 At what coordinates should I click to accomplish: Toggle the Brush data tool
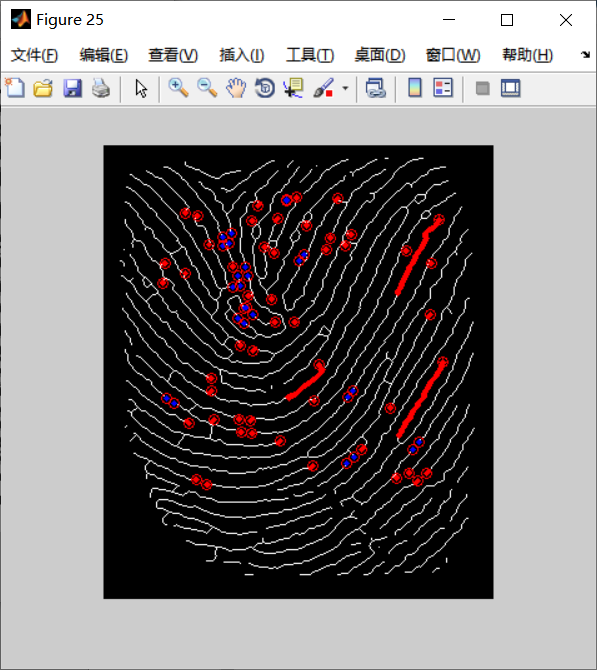tap(323, 88)
